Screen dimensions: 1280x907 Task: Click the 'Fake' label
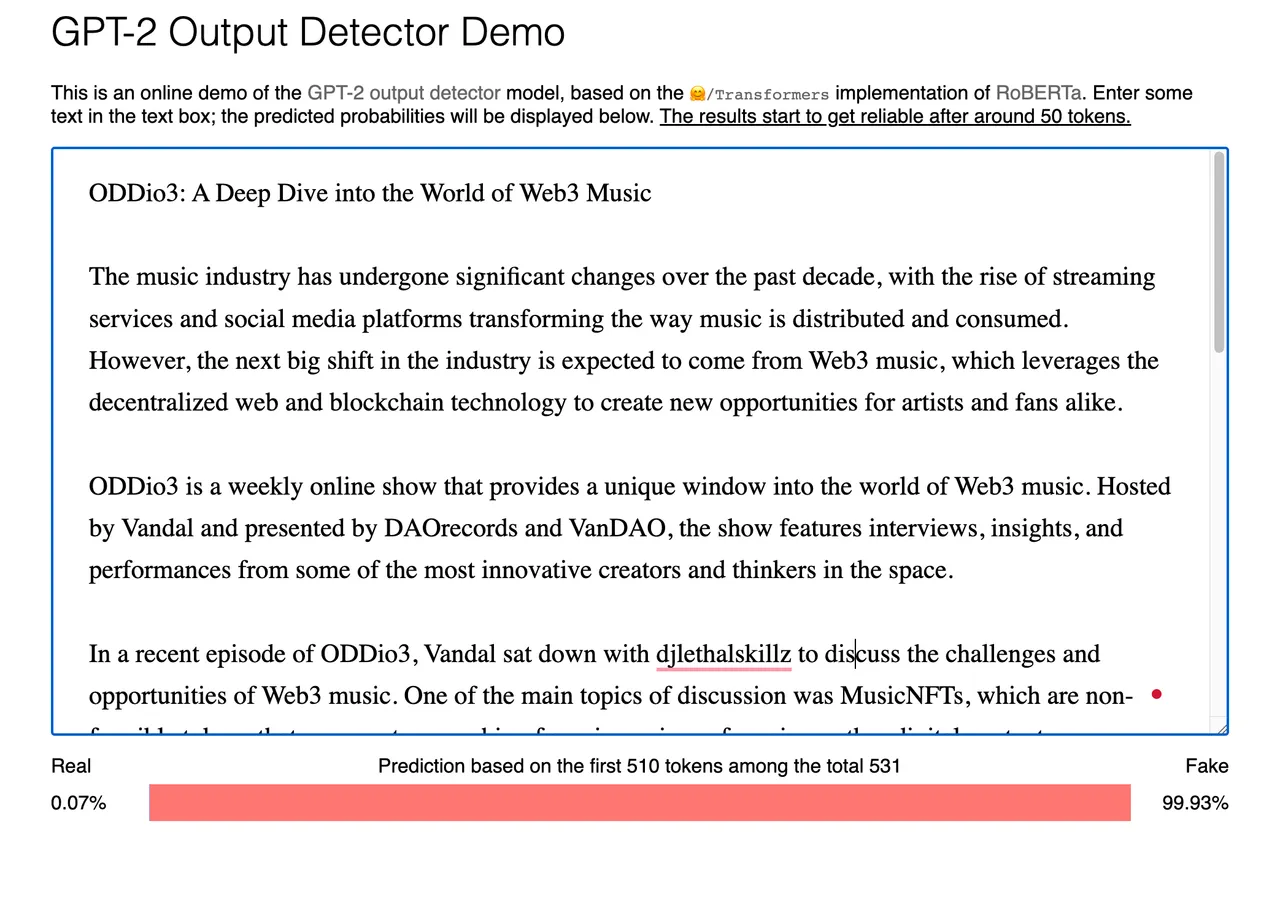(1207, 767)
